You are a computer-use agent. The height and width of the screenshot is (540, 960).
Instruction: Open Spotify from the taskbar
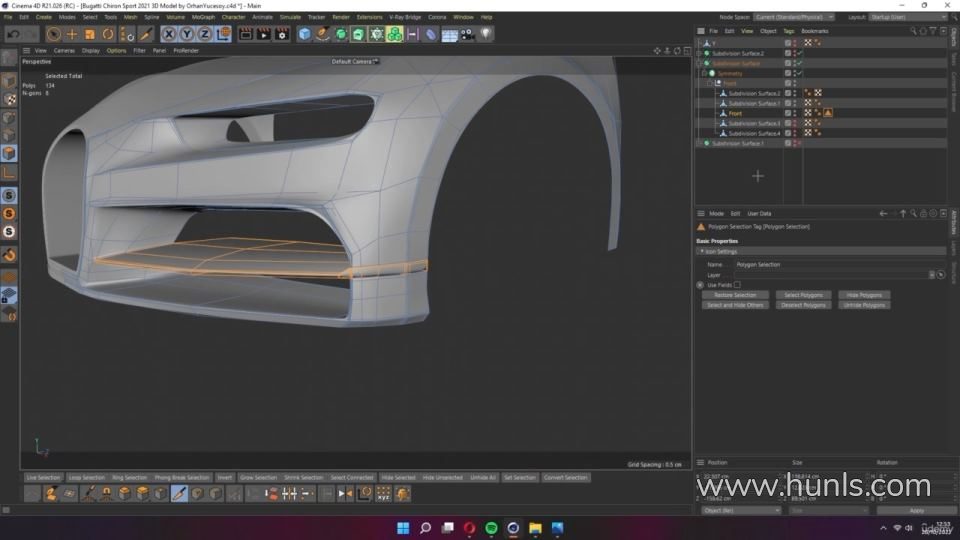click(x=491, y=528)
